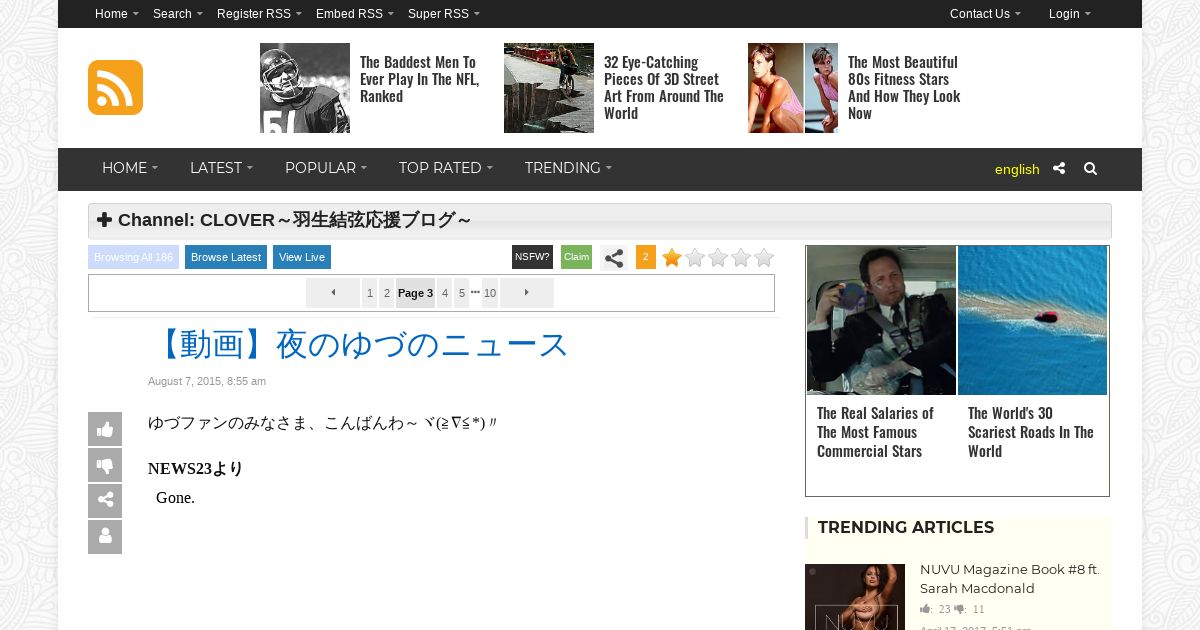Open POPULAR menu
This screenshot has height=630, width=1200.
pyautogui.click(x=326, y=168)
